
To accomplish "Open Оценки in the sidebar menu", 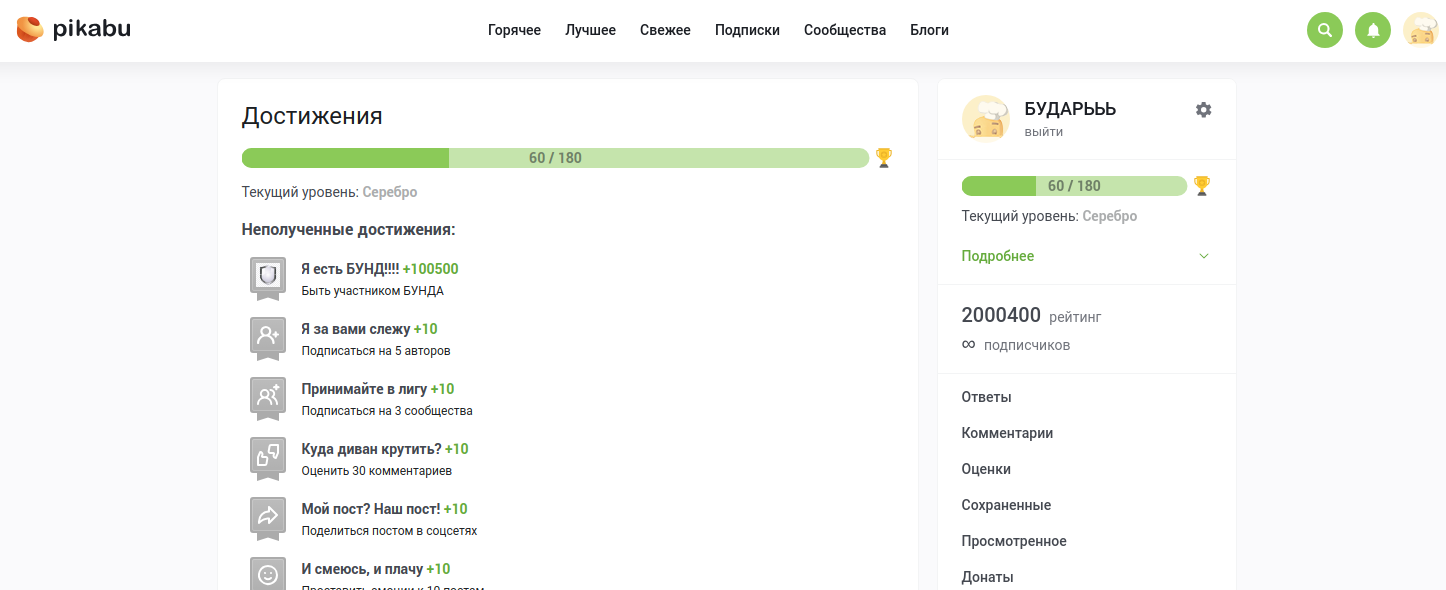I will point(986,469).
